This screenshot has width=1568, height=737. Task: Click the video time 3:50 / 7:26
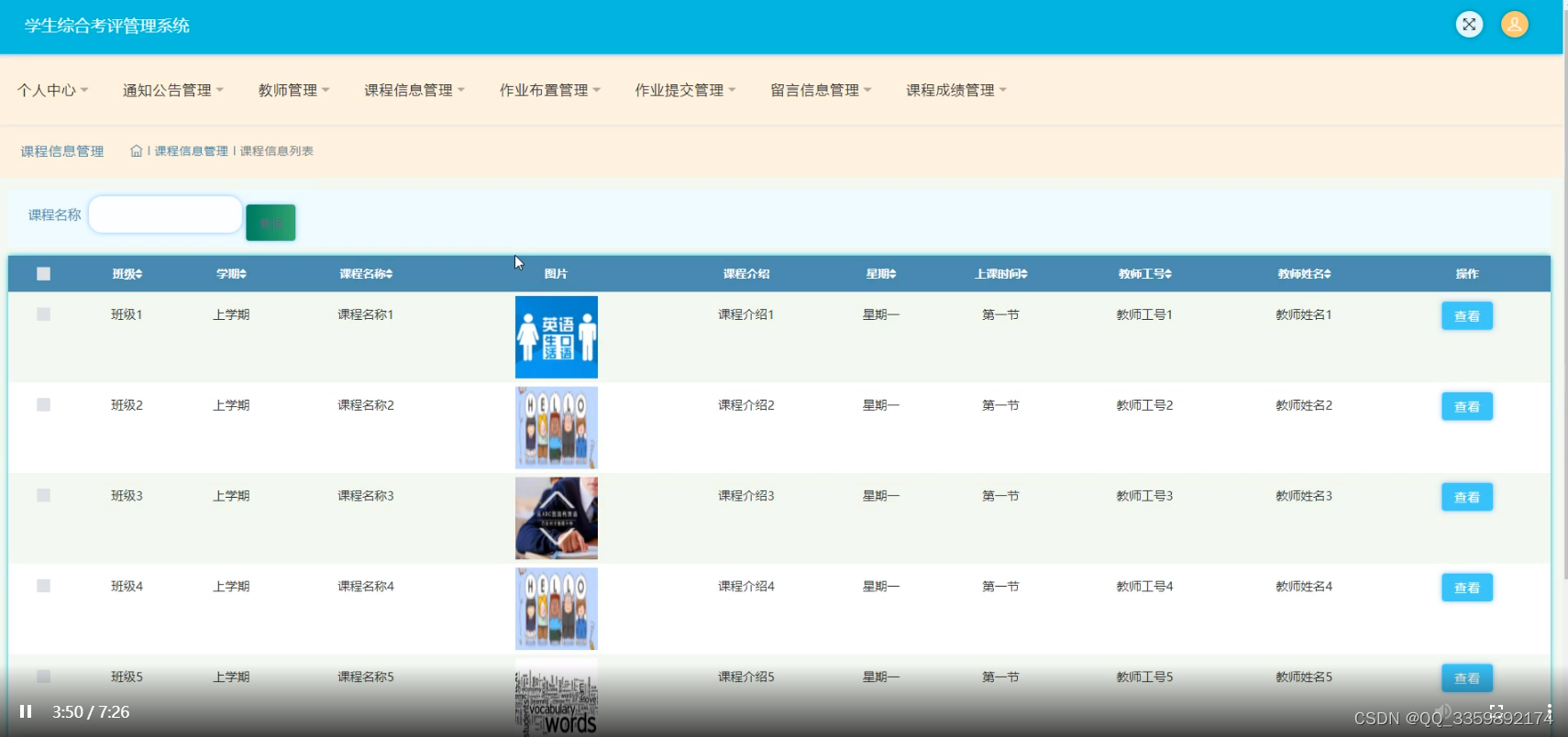click(x=91, y=711)
